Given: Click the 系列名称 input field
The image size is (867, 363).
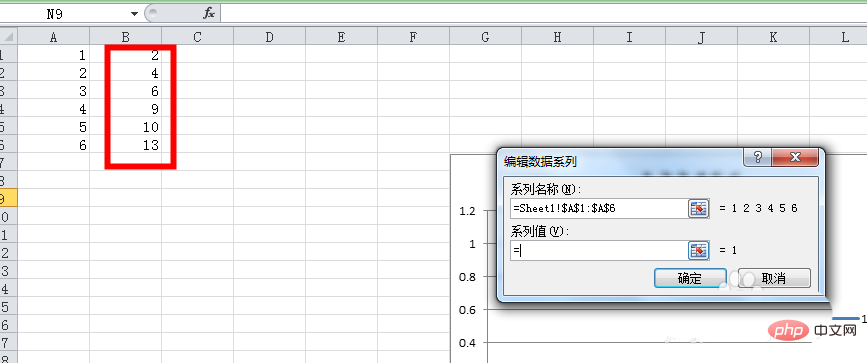Looking at the screenshot, I should pyautogui.click(x=599, y=209).
